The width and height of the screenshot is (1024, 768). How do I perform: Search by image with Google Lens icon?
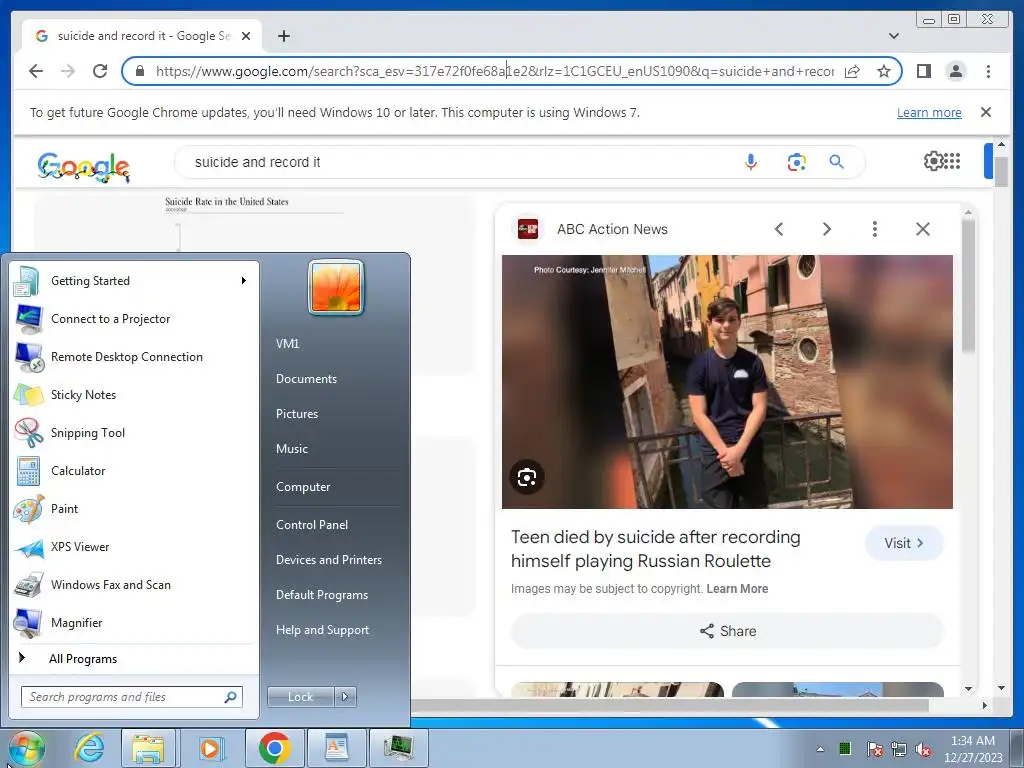click(796, 162)
